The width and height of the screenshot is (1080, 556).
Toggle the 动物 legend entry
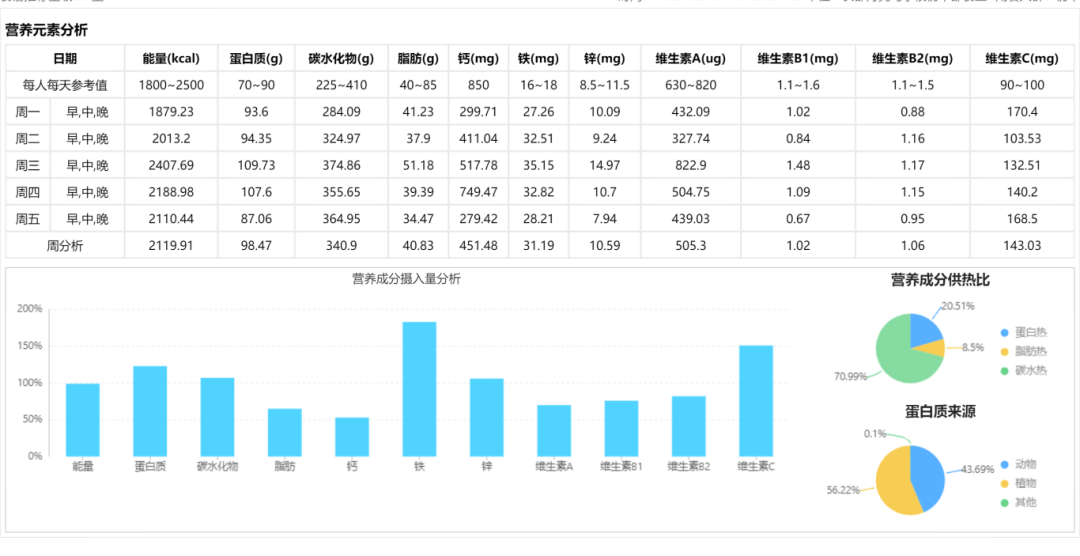click(1019, 464)
